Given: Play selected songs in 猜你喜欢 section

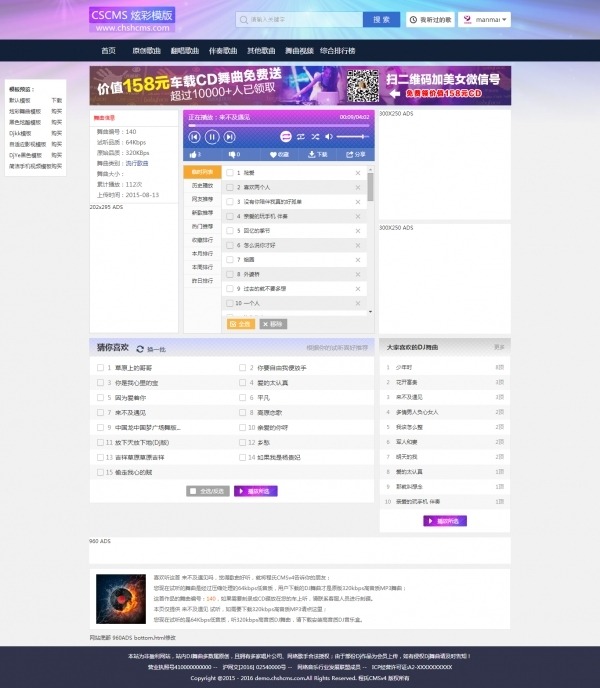Looking at the screenshot, I should click(255, 491).
